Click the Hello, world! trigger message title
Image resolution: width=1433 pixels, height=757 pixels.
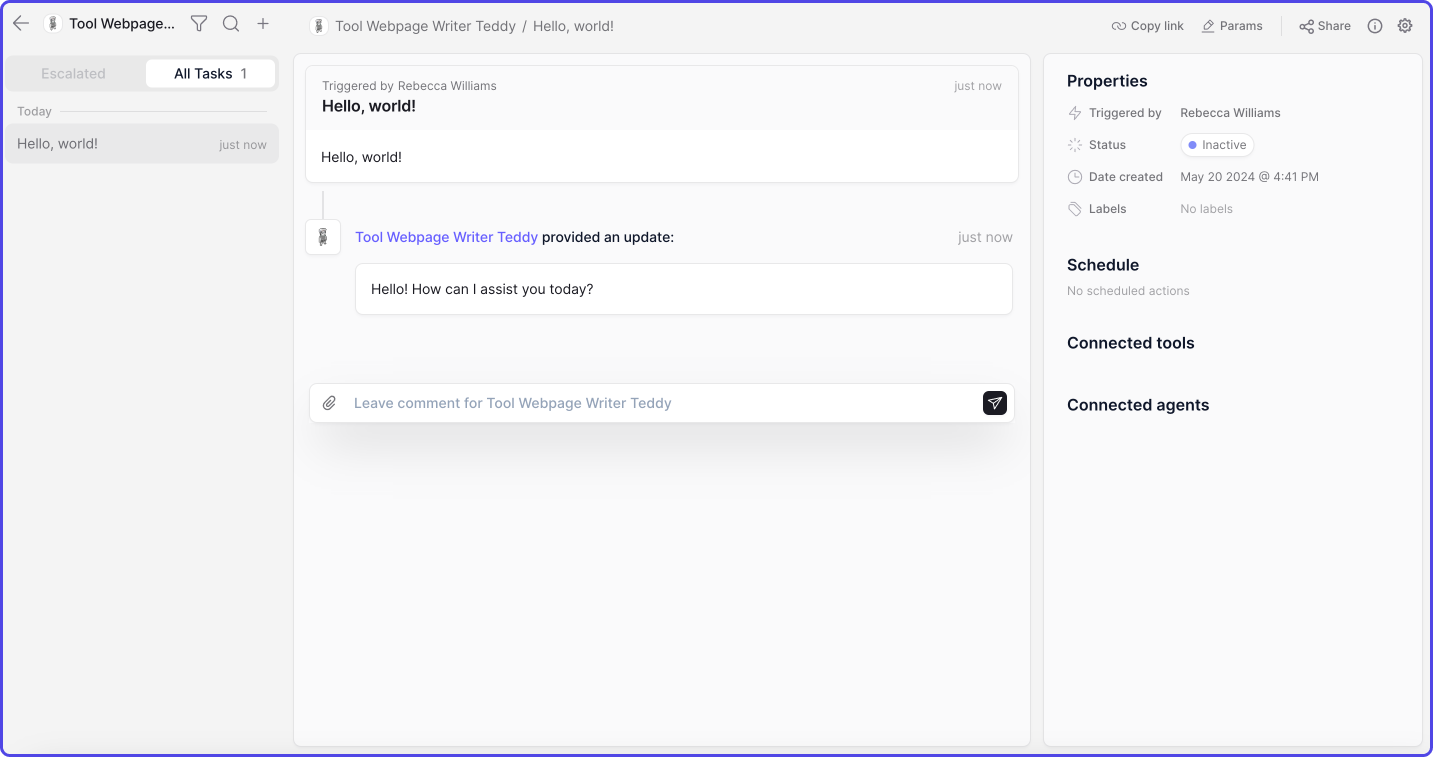[369, 106]
